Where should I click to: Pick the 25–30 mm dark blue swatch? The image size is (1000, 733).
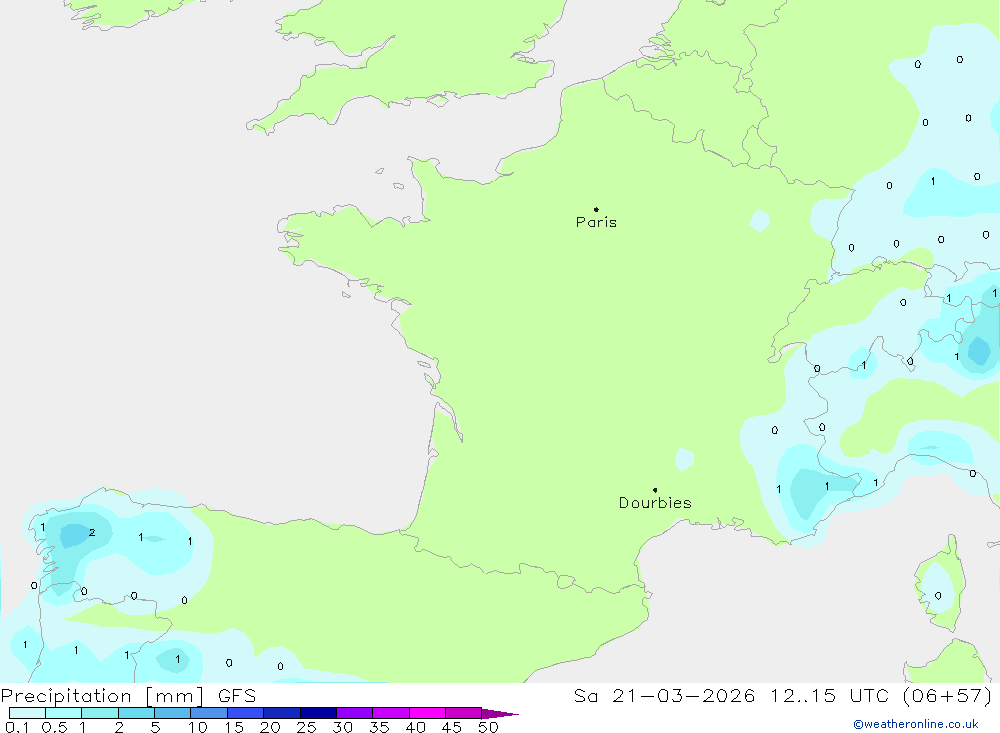click(318, 713)
